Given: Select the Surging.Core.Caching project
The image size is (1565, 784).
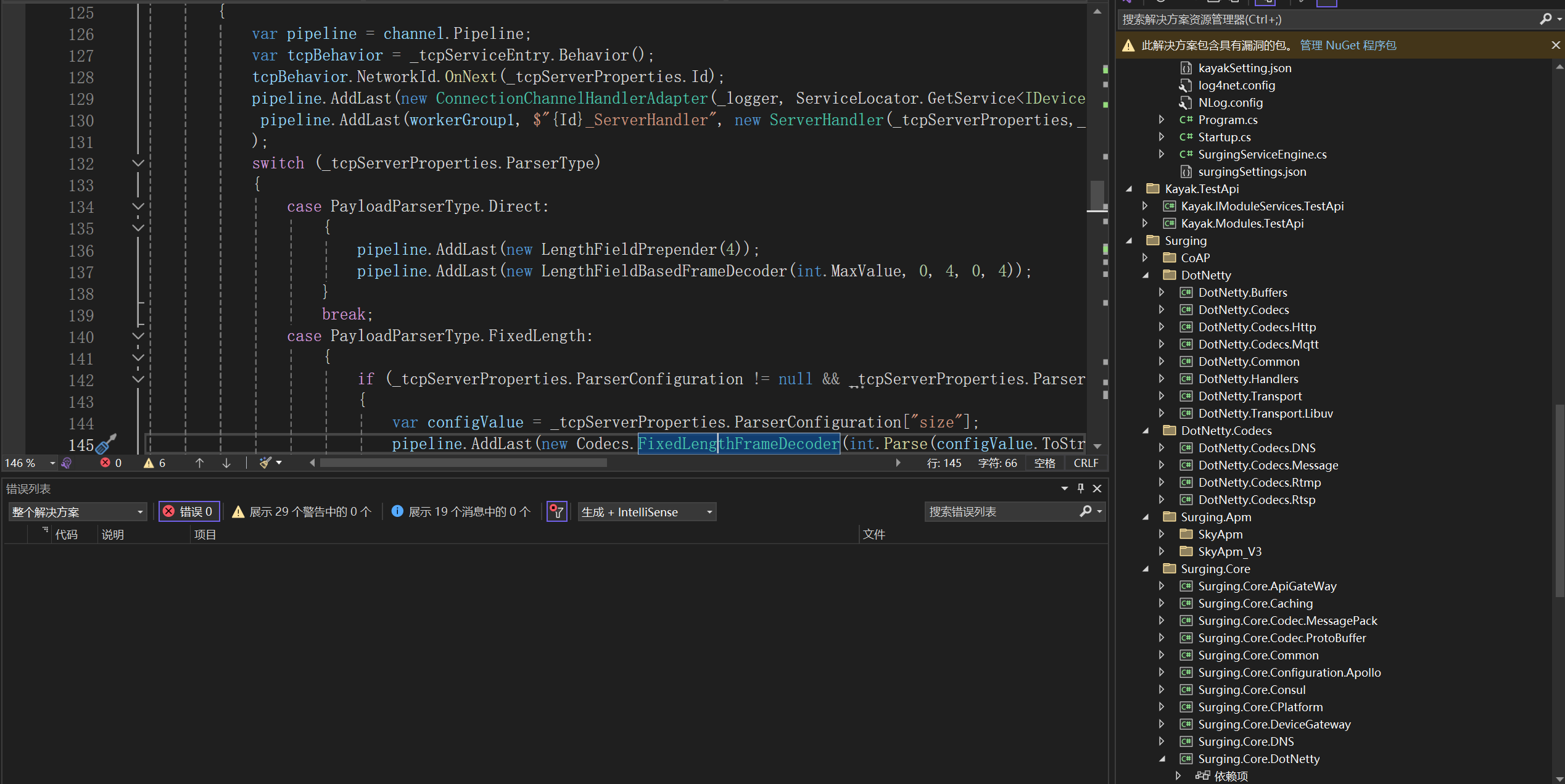Looking at the screenshot, I should pyautogui.click(x=1255, y=603).
